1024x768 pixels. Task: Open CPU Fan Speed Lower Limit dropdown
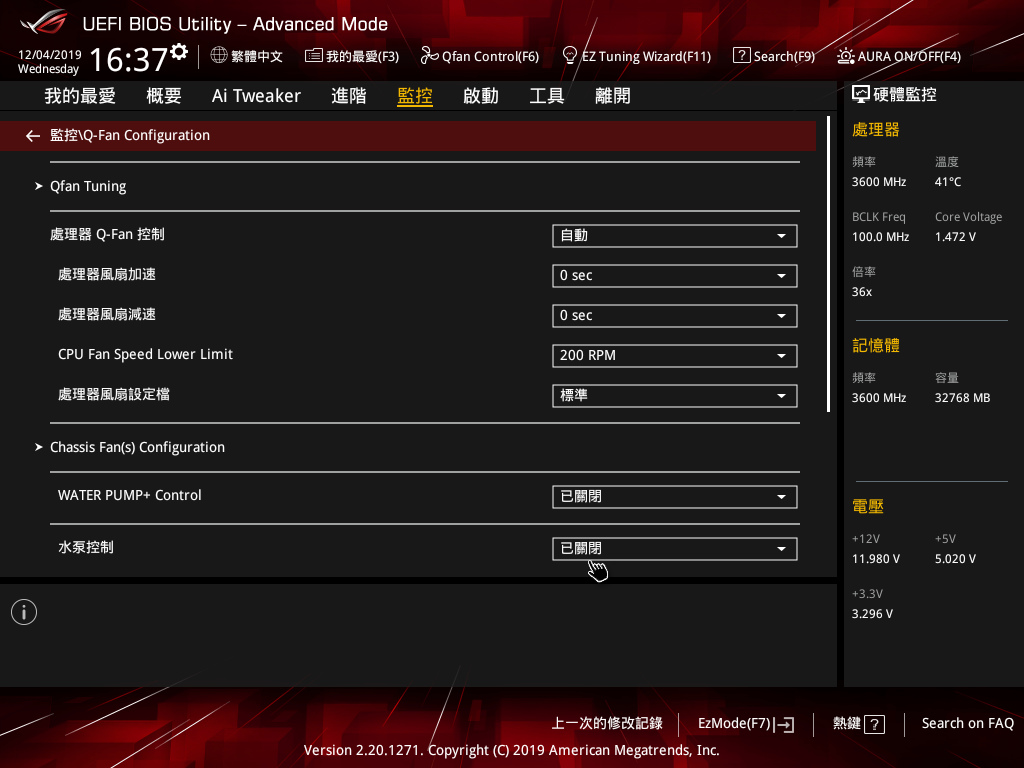pyautogui.click(x=675, y=356)
